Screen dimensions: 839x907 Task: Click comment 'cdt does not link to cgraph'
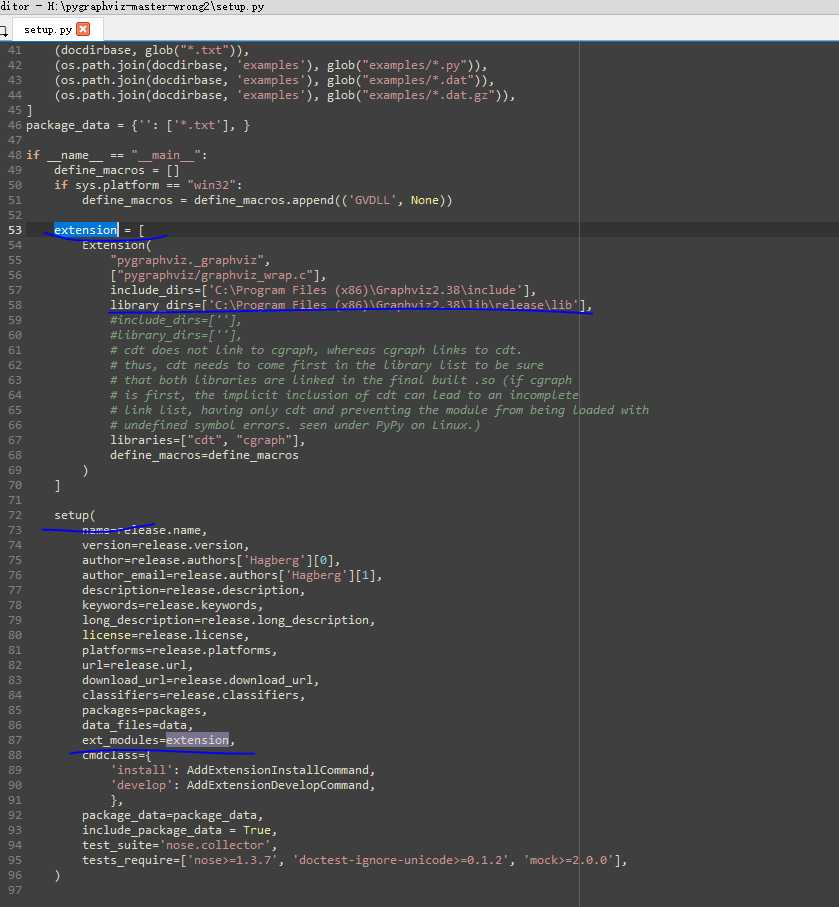pos(316,350)
